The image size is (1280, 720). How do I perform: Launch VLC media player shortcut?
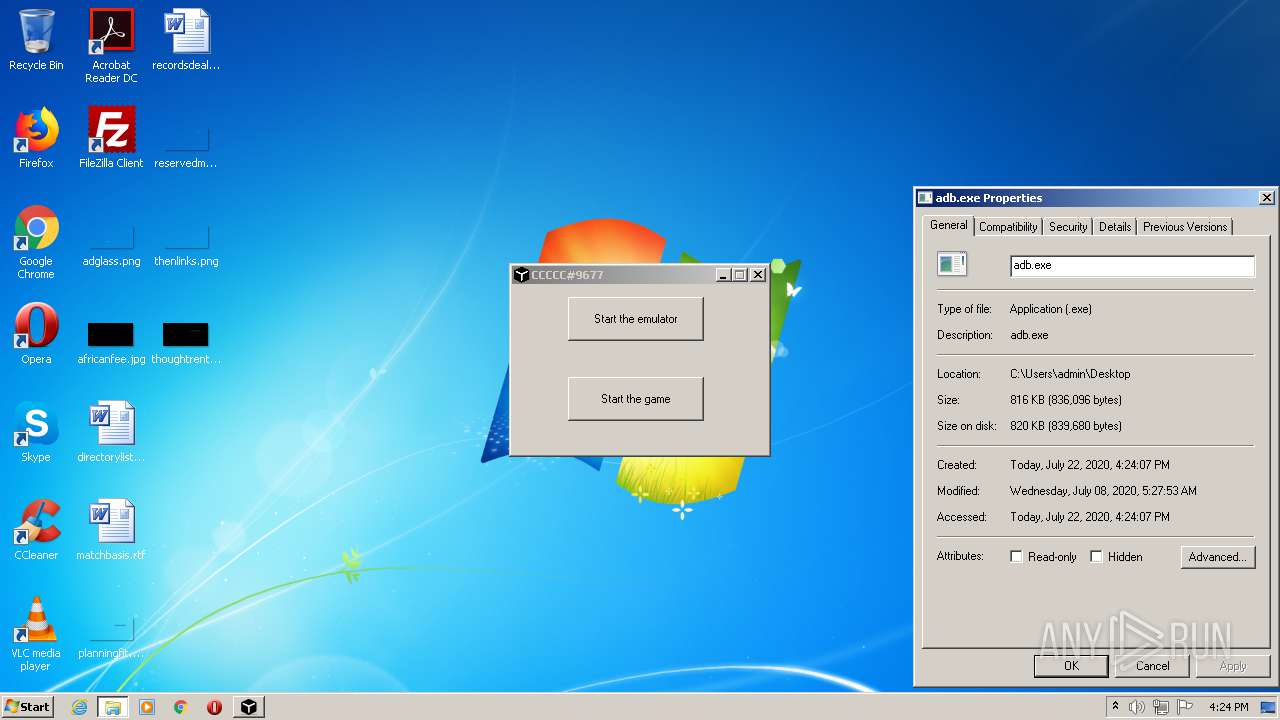[x=36, y=634]
